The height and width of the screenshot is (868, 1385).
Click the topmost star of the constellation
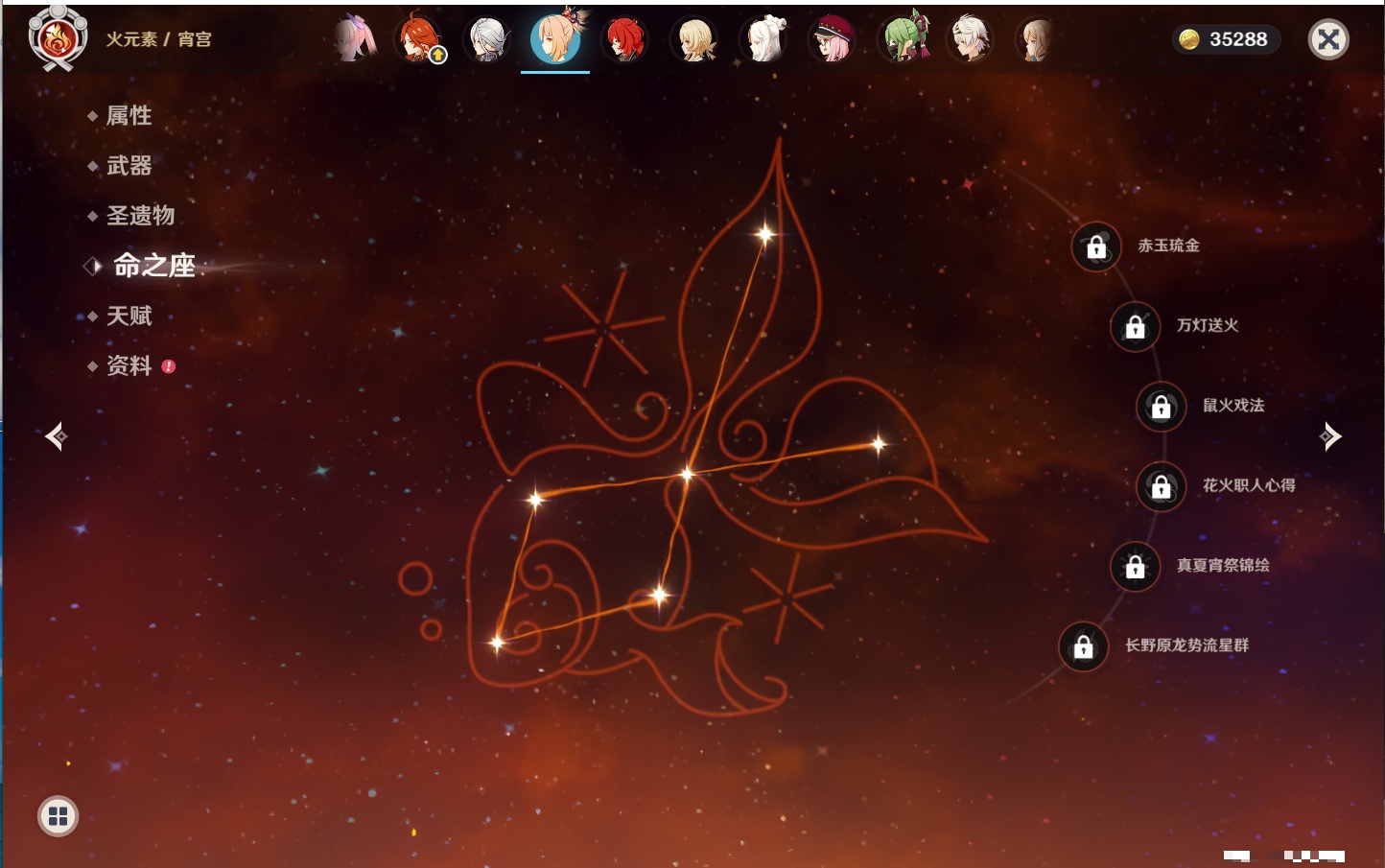(x=765, y=234)
